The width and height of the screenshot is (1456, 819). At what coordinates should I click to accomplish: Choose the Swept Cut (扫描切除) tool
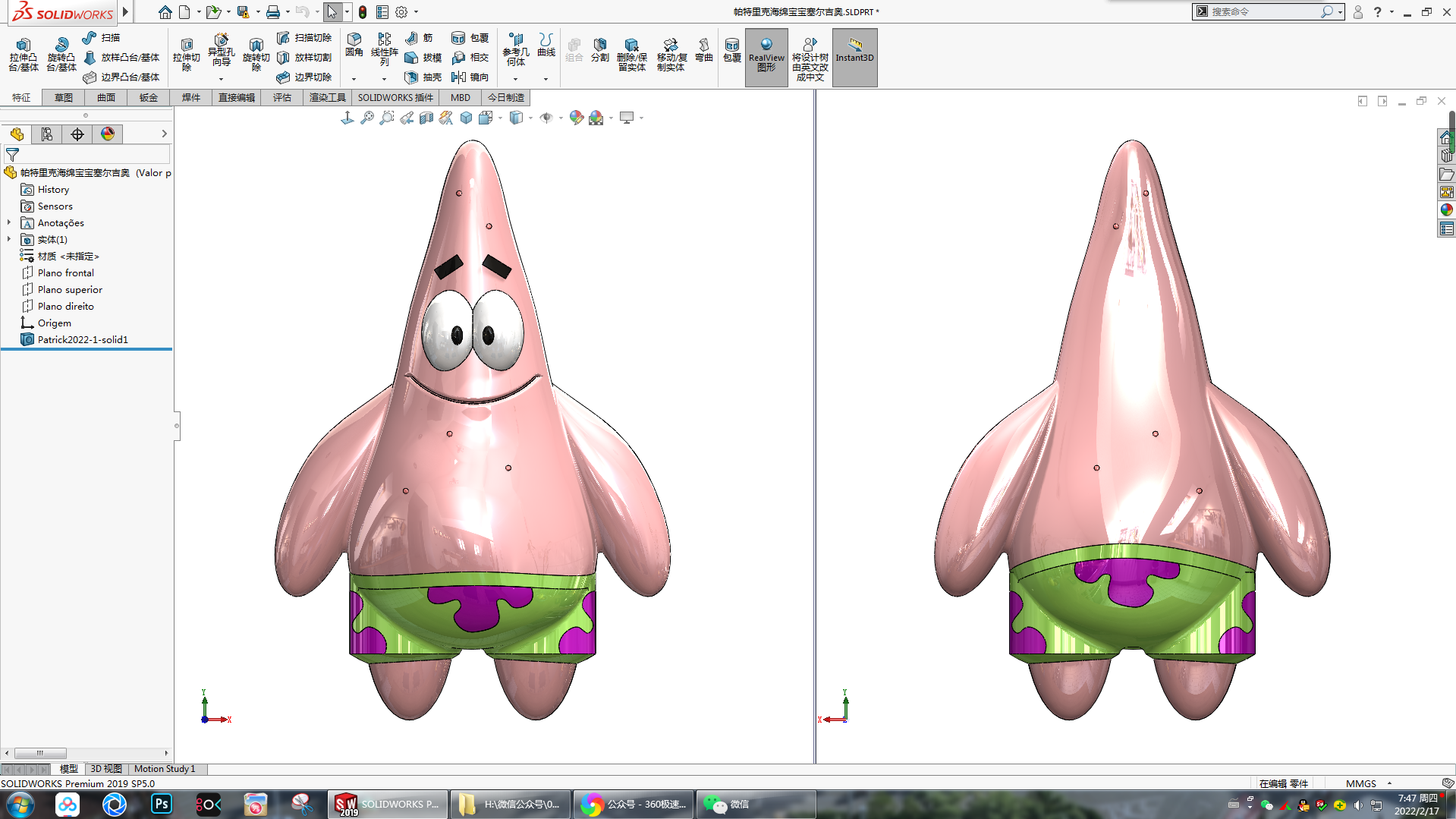[304, 37]
